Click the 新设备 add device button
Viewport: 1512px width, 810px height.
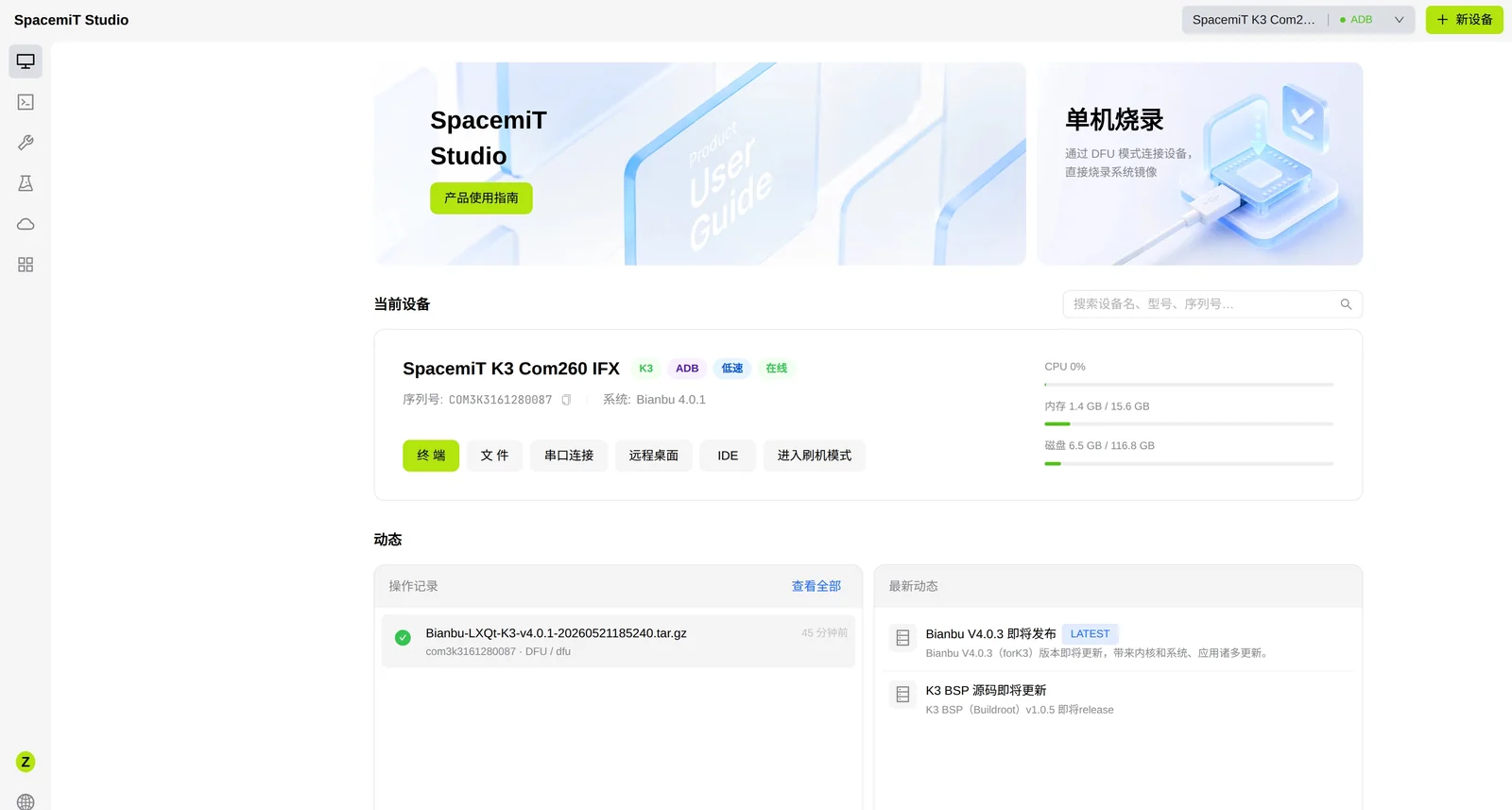pos(1464,20)
